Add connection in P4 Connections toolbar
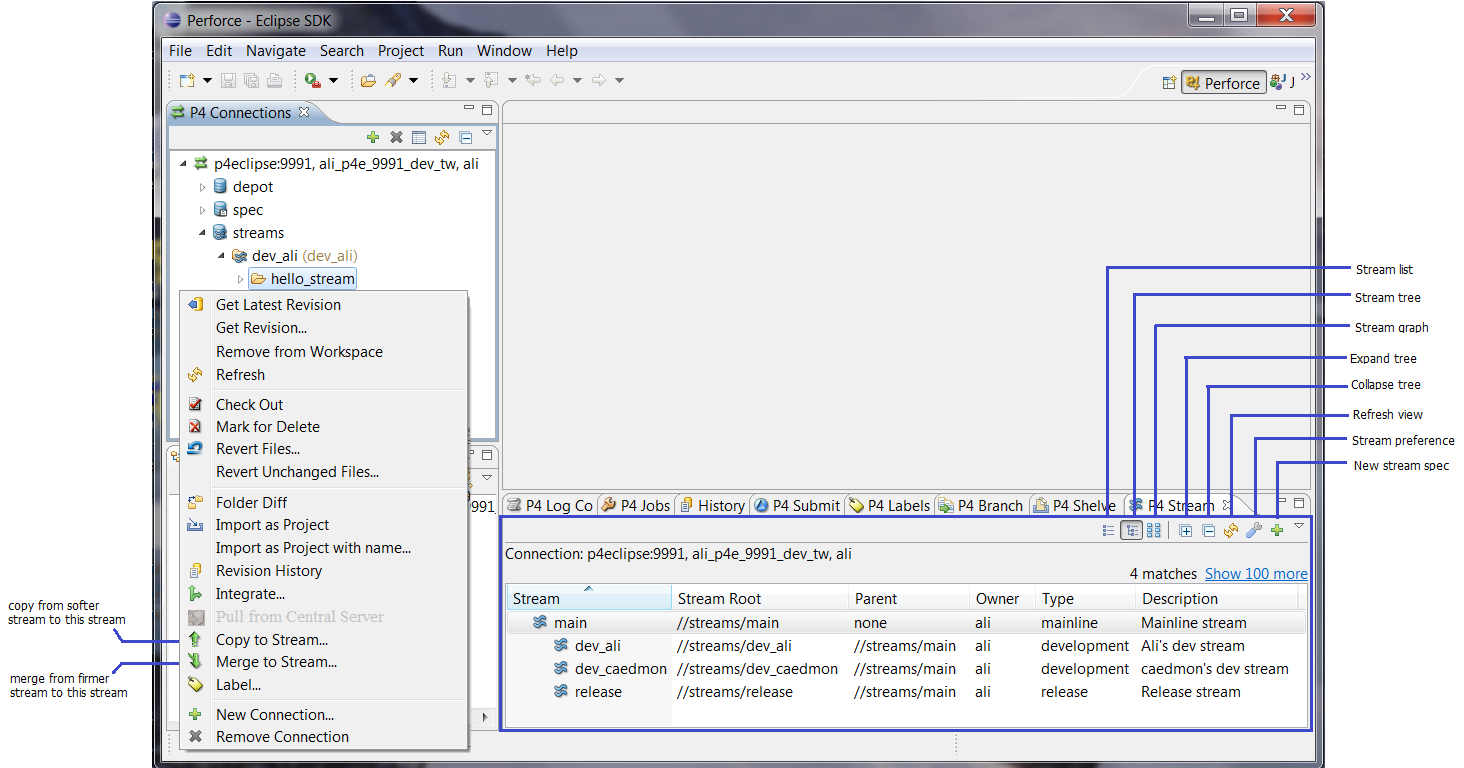The image size is (1464, 768). click(373, 137)
